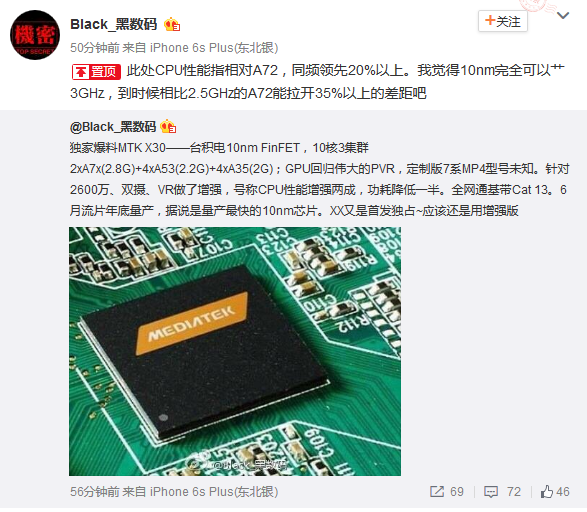Open the Black_黑数码 username link at top
587x512 pixels.
coord(113,24)
